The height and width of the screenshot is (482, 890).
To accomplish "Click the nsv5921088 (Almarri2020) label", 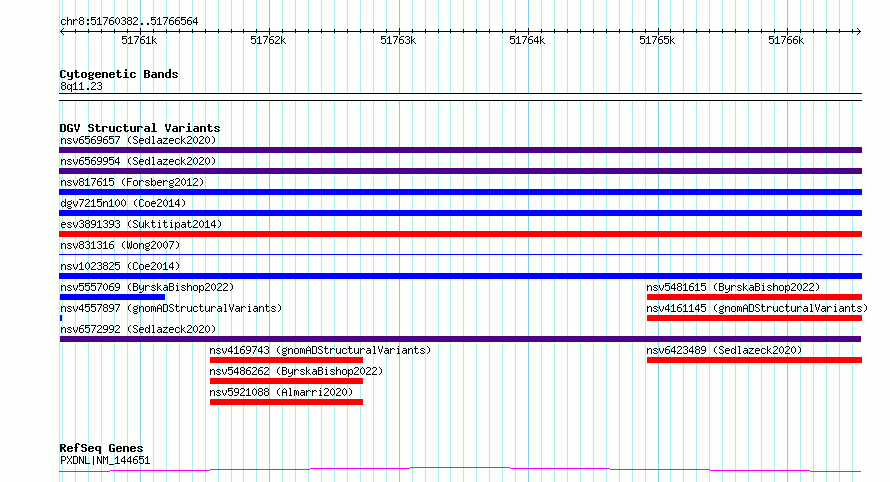I will [x=281, y=392].
